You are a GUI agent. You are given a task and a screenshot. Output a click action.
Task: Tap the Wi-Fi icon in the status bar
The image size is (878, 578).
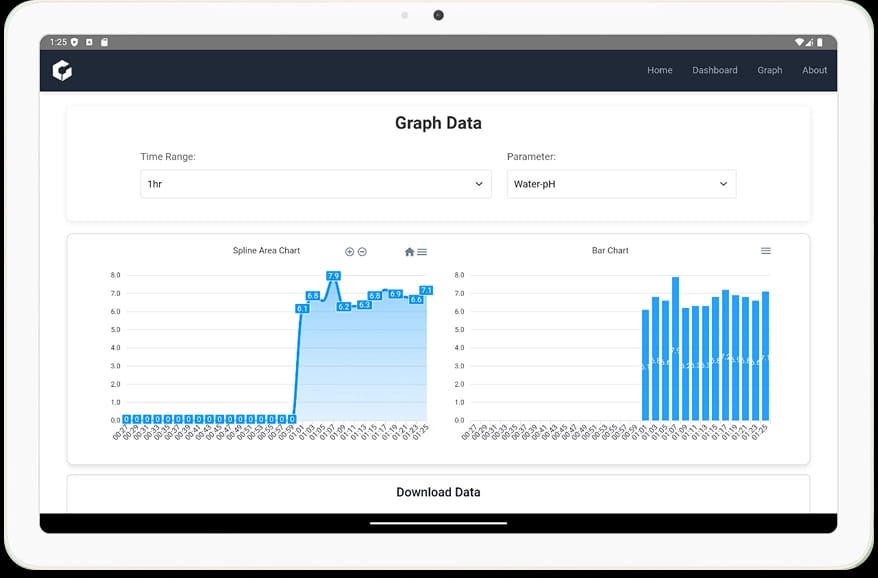click(x=800, y=43)
